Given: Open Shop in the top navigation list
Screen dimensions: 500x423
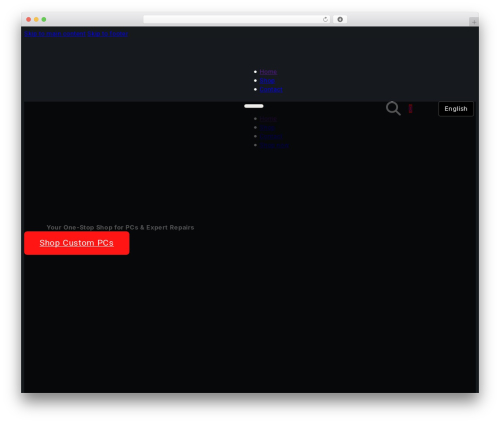Looking at the screenshot, I should pyautogui.click(x=267, y=81).
